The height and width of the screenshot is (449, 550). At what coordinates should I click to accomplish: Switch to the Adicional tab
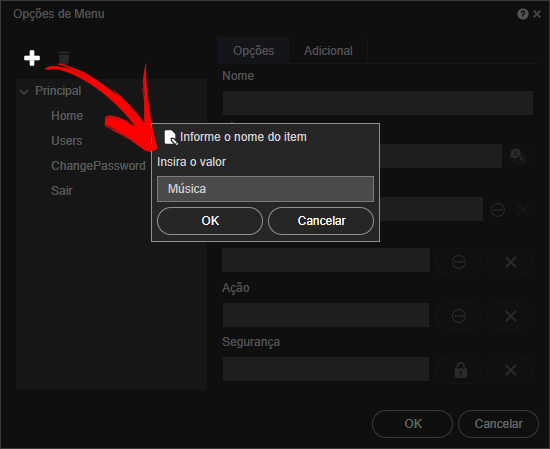[328, 51]
